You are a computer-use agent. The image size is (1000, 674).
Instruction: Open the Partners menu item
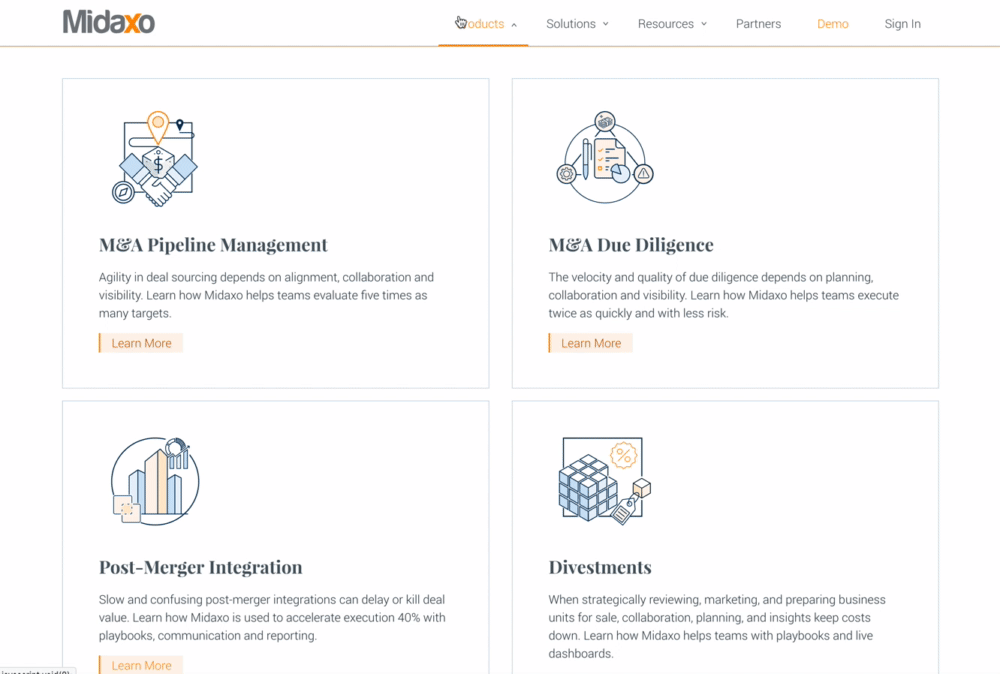pyautogui.click(x=758, y=24)
